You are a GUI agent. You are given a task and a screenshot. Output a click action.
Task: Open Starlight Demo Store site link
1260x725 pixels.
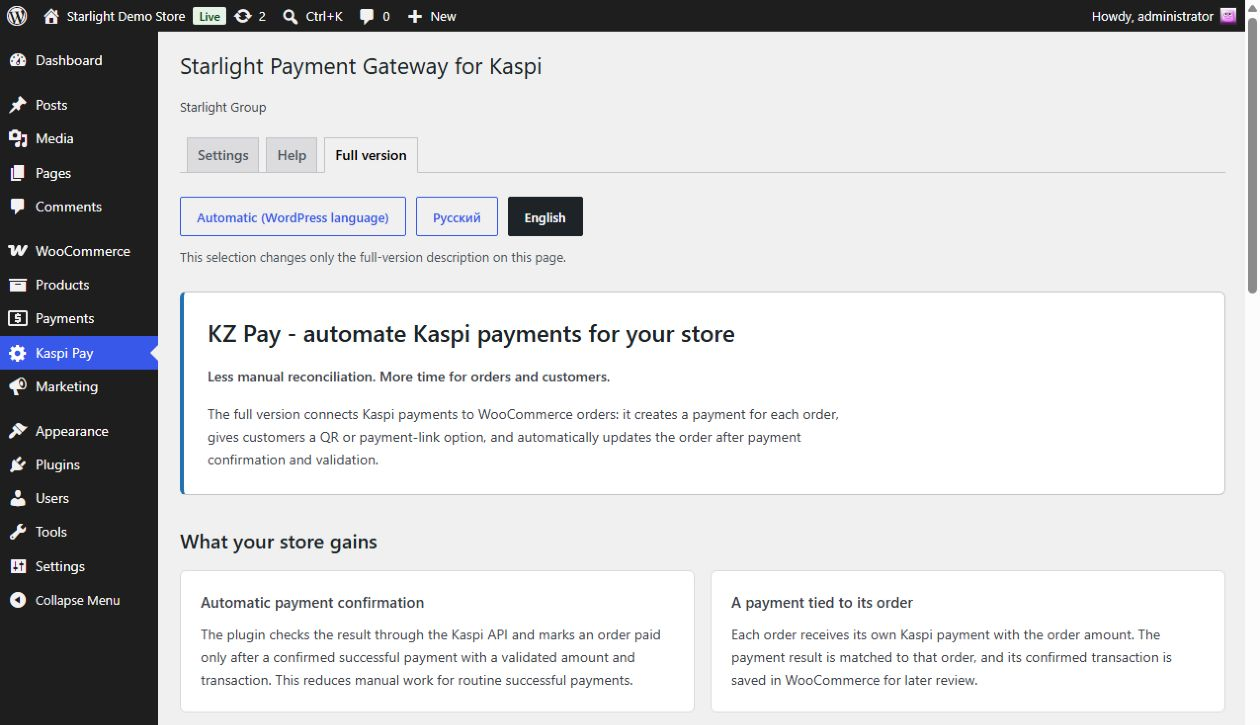(x=126, y=16)
